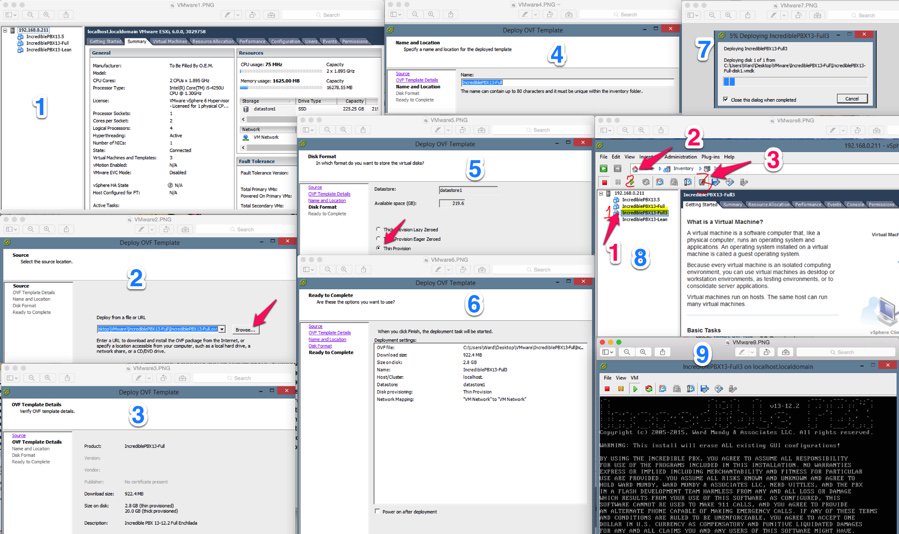This screenshot has height=534, width=899.
Task: Click horizontal scrollbar under the Storage list
Action: tap(269, 119)
